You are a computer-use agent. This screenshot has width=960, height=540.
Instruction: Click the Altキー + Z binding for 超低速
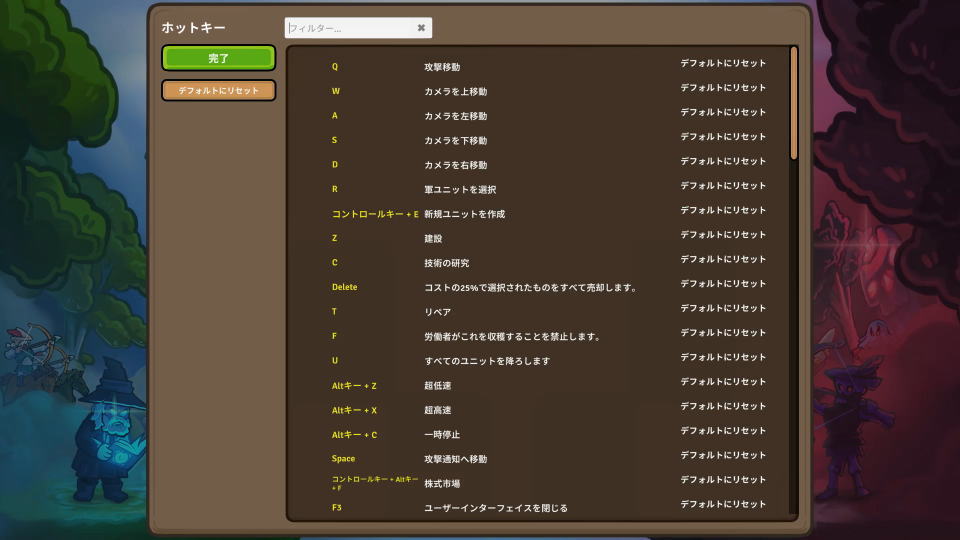pos(354,385)
